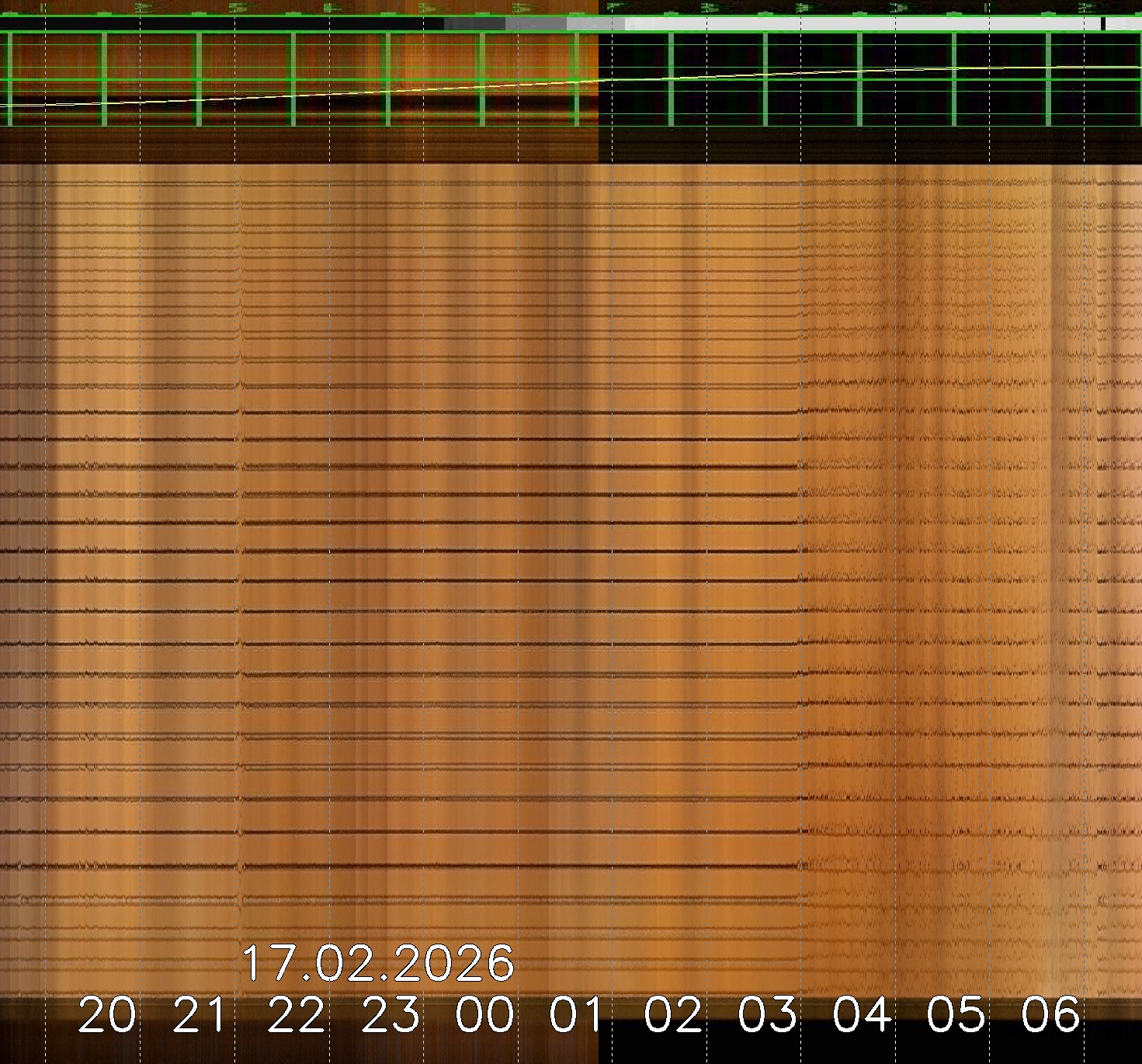This screenshot has width=1142, height=1064.
Task: Click the date text 17.02.2026
Action: pyautogui.click(x=378, y=964)
